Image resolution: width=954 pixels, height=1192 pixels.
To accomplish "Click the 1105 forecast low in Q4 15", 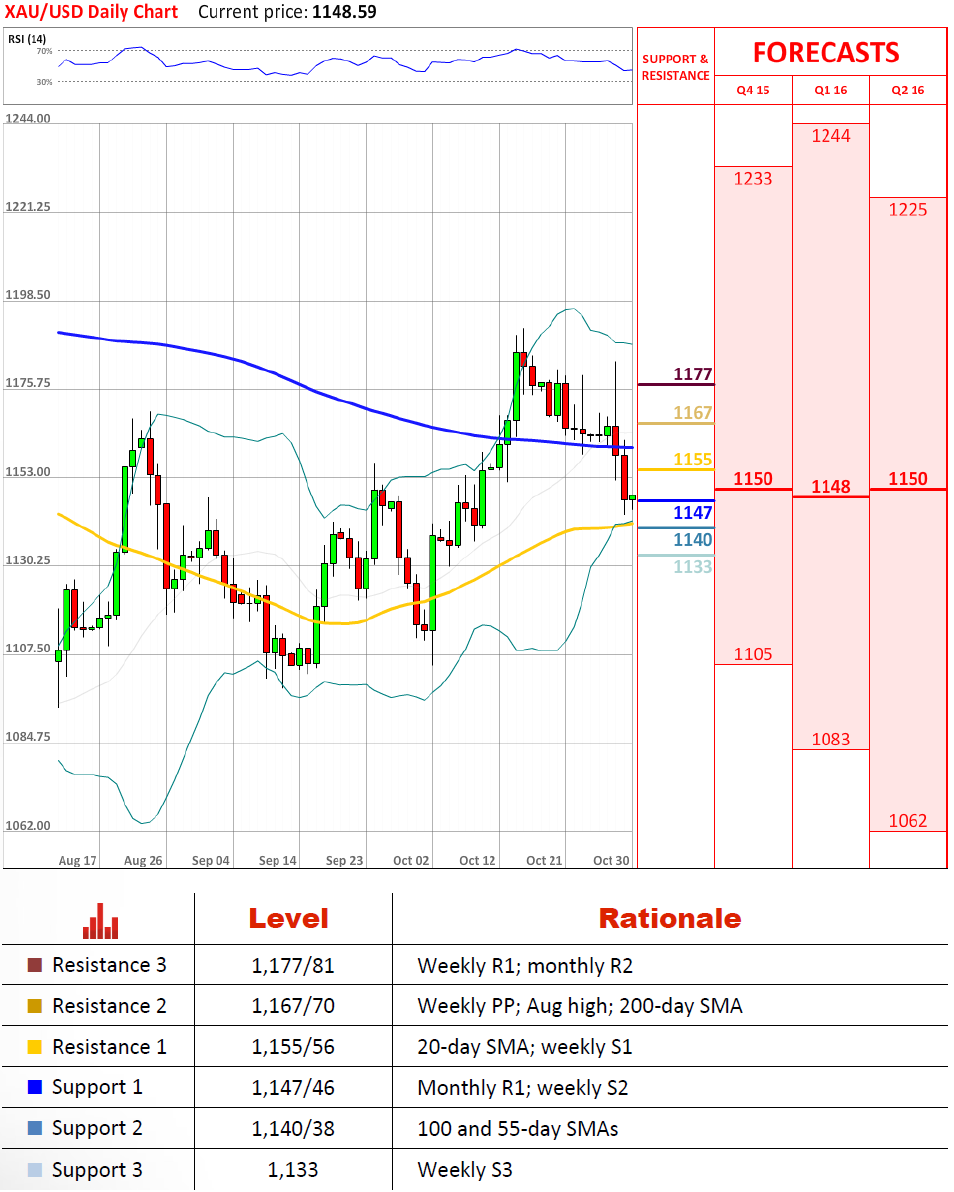I will (753, 655).
